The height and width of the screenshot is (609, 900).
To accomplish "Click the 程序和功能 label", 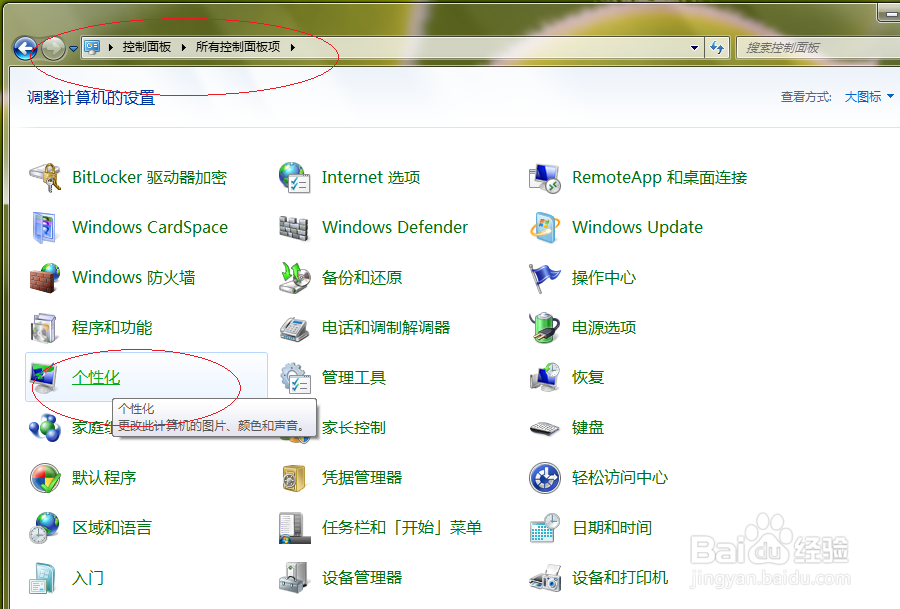I will tap(112, 328).
